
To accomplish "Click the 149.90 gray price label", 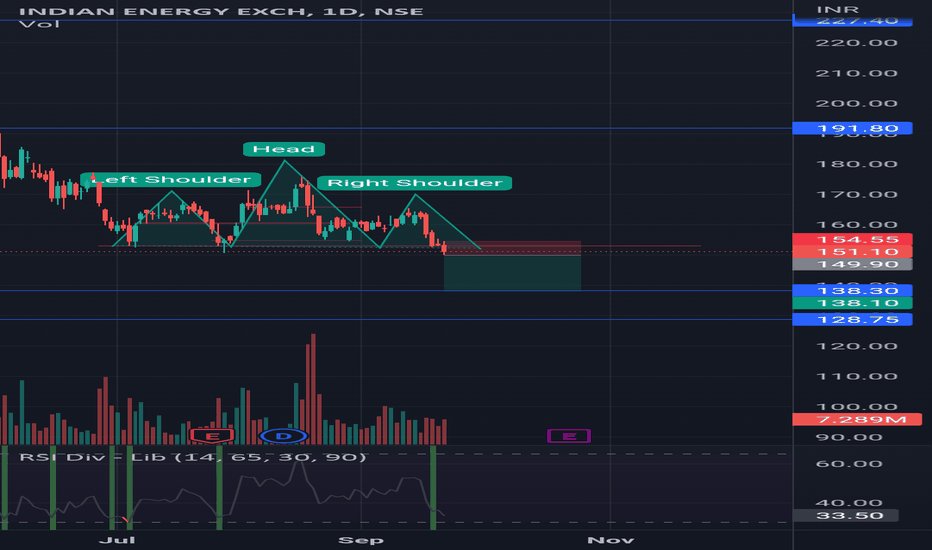I will [x=852, y=265].
